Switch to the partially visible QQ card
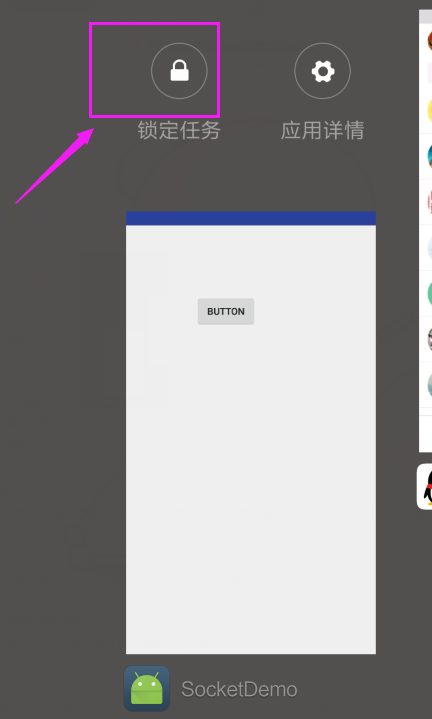432x719 pixels. click(426, 231)
